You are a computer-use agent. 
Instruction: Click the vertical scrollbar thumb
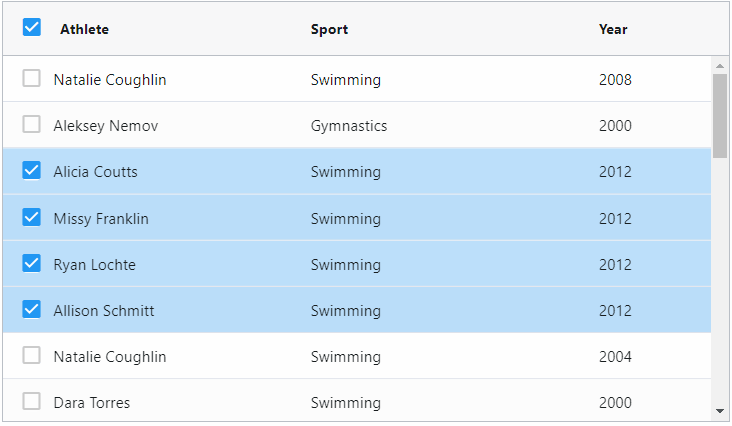tap(720, 116)
